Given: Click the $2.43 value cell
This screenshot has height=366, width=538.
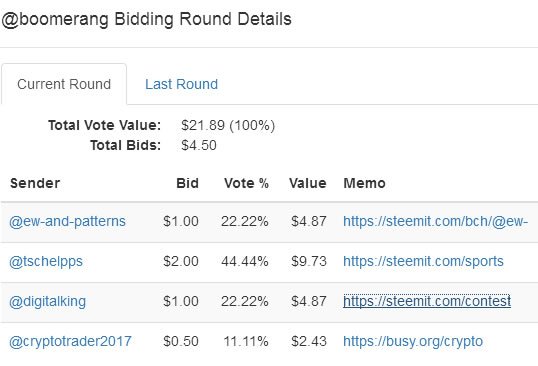Looking at the screenshot, I should tap(309, 341).
